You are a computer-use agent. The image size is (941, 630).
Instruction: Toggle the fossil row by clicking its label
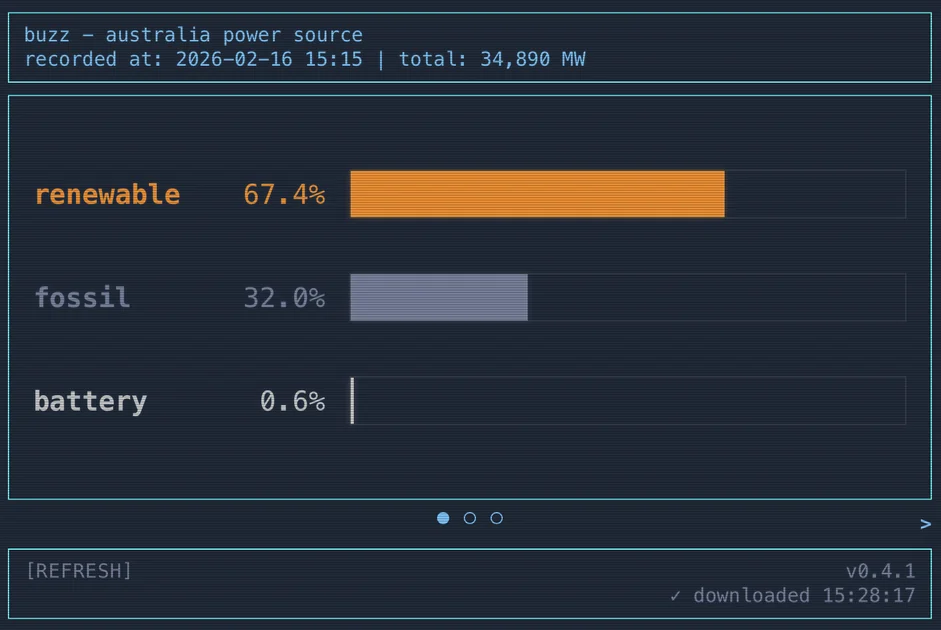82,297
